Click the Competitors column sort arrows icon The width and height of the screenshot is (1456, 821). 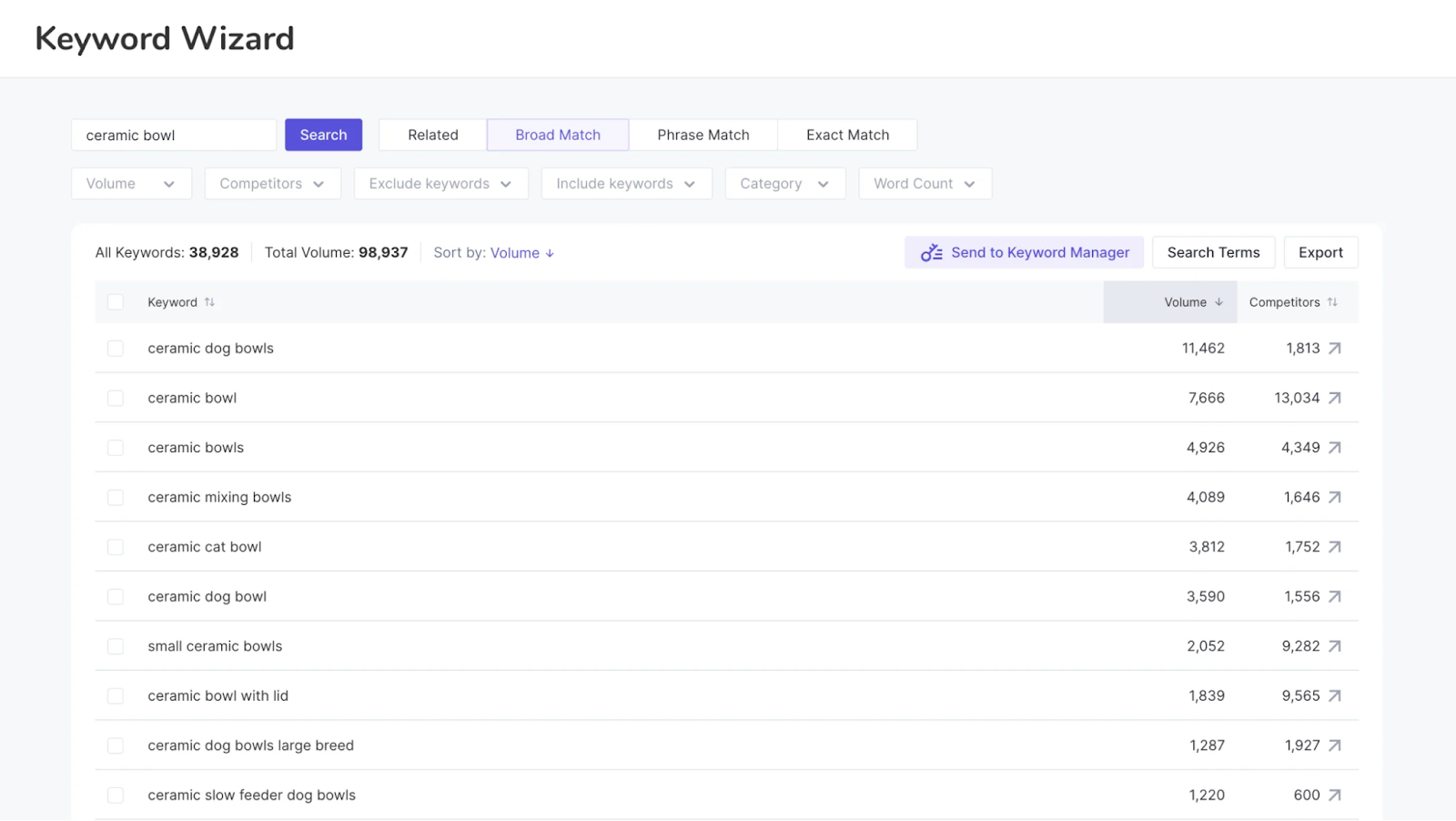(1332, 302)
